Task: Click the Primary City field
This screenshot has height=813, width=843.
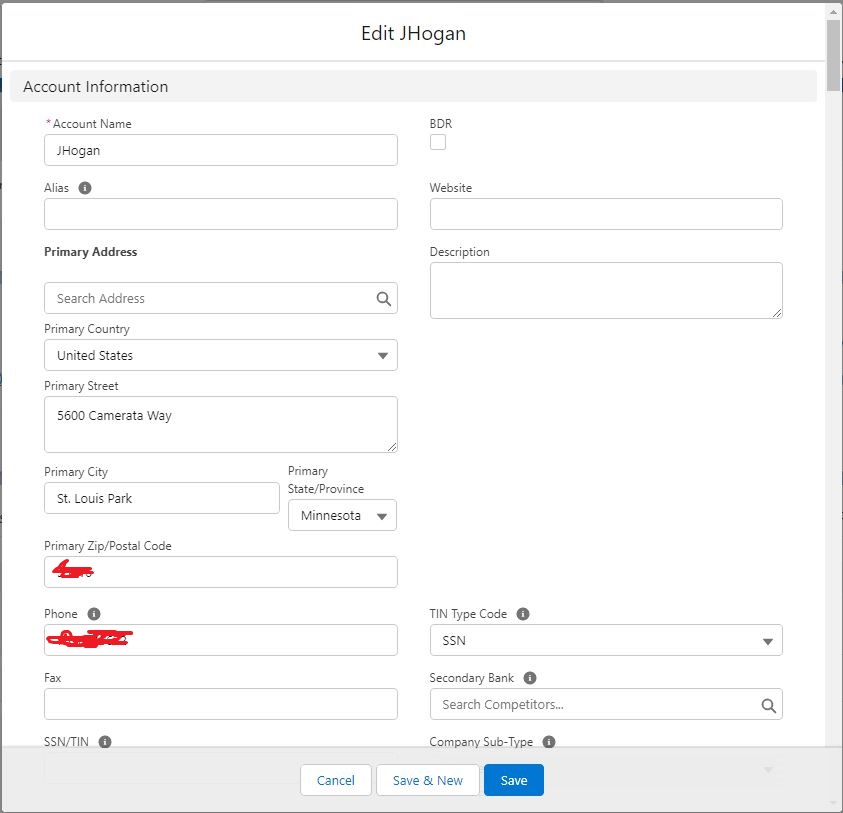Action: [x=161, y=498]
